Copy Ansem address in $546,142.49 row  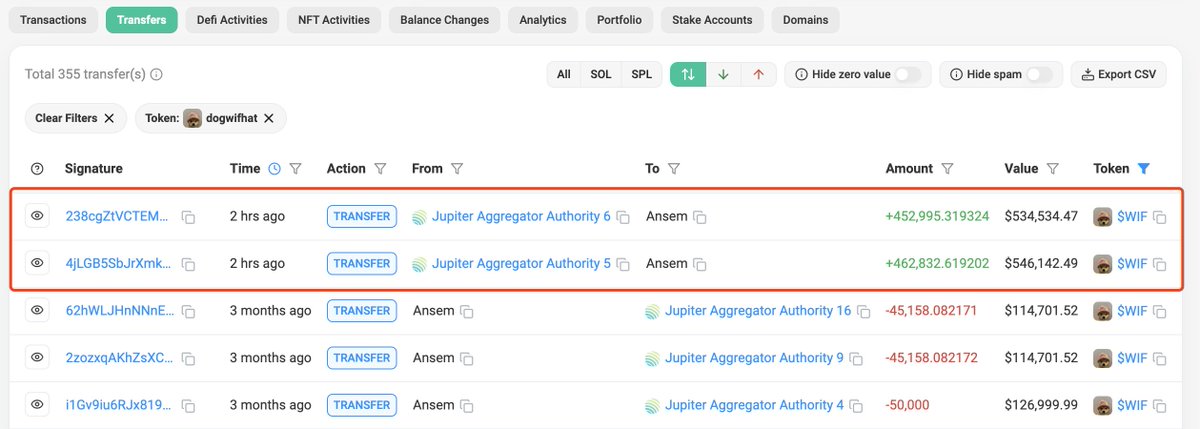[x=701, y=264]
